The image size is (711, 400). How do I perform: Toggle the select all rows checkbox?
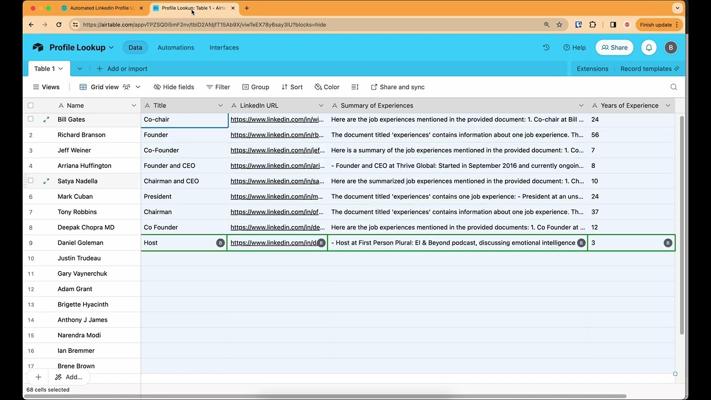pyautogui.click(x=30, y=105)
